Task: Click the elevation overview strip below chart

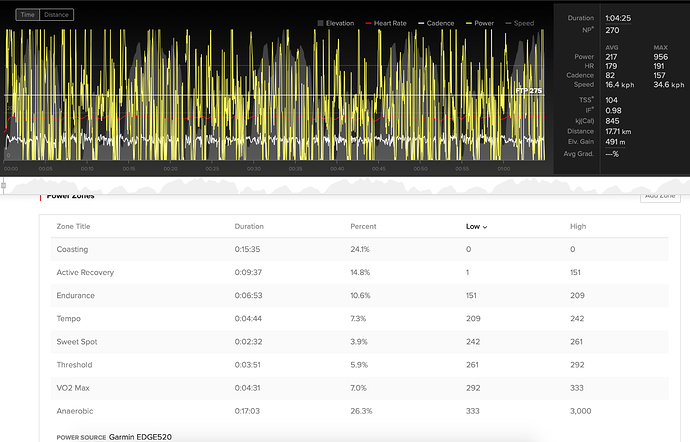Action: 345,186
